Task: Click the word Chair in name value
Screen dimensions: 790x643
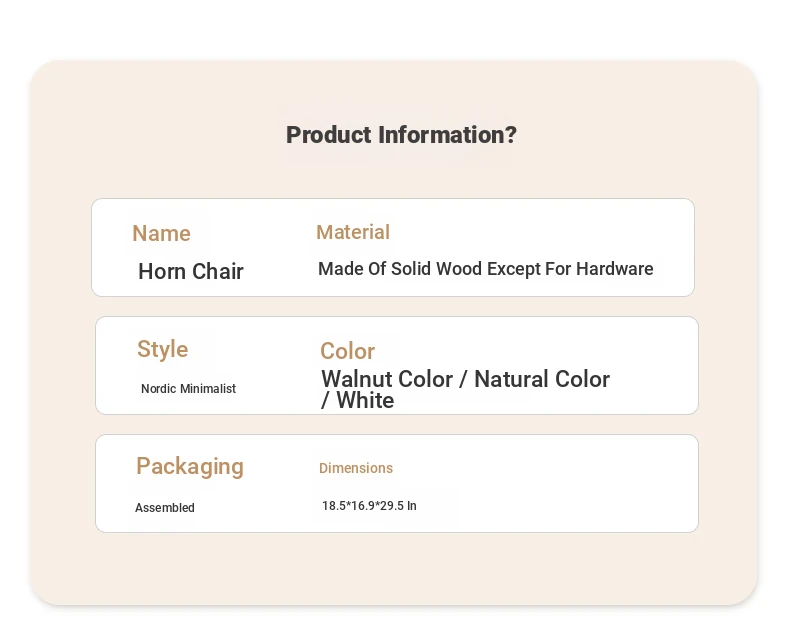Action: (218, 271)
